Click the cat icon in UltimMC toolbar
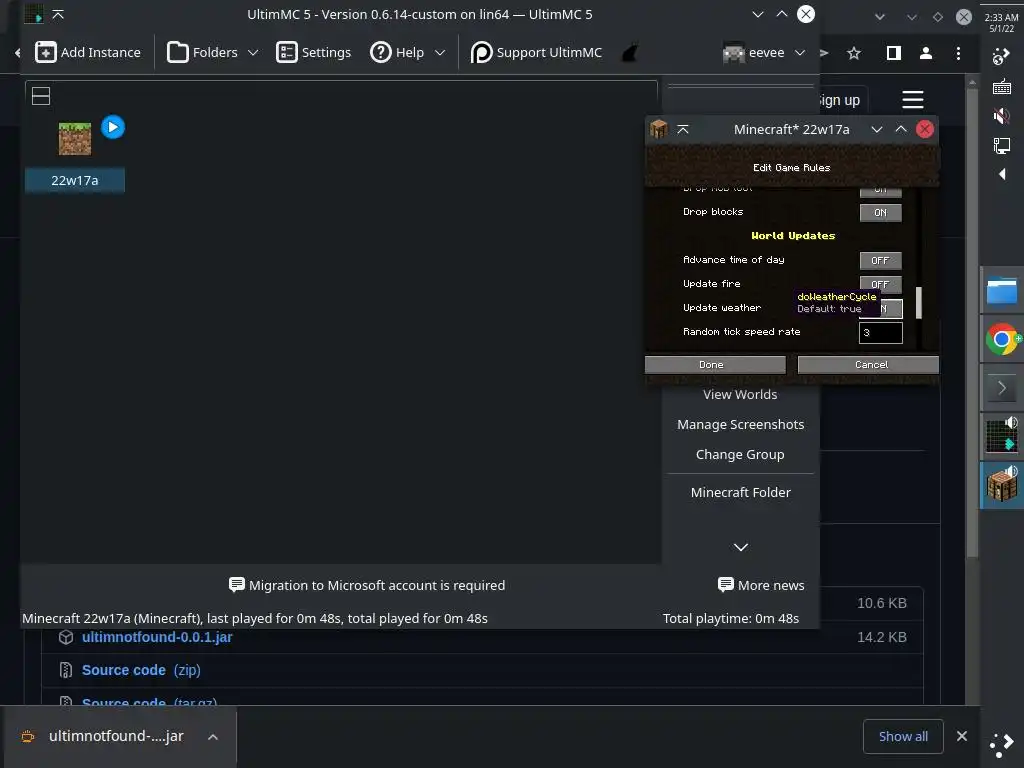 pyautogui.click(x=630, y=52)
